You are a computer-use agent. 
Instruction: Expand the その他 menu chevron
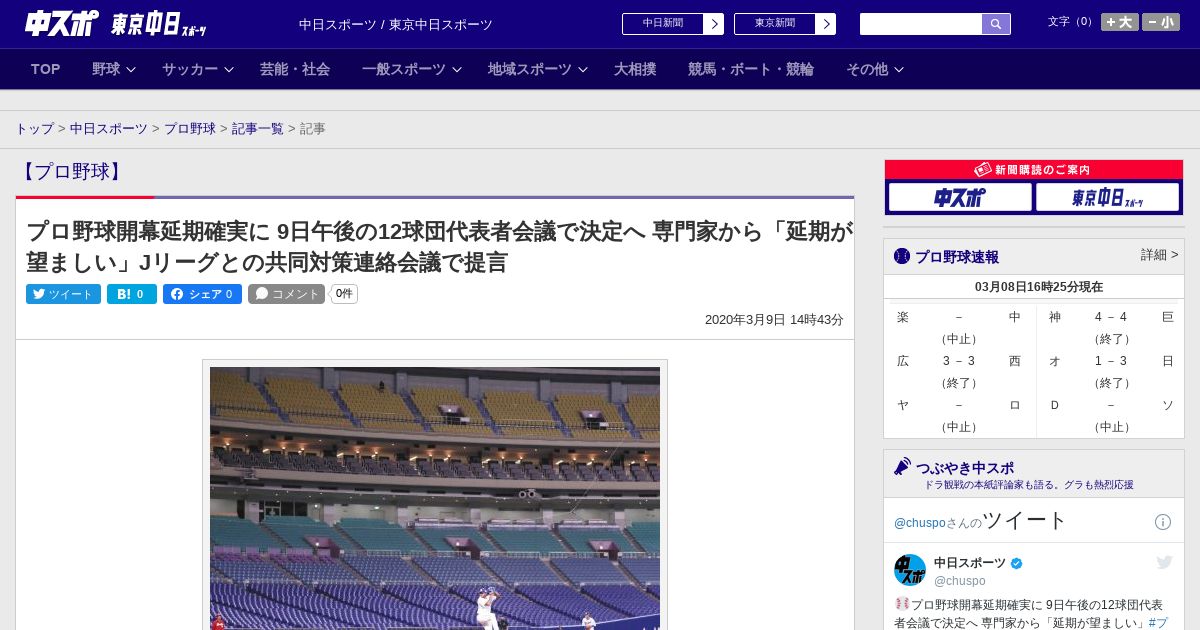point(899,70)
